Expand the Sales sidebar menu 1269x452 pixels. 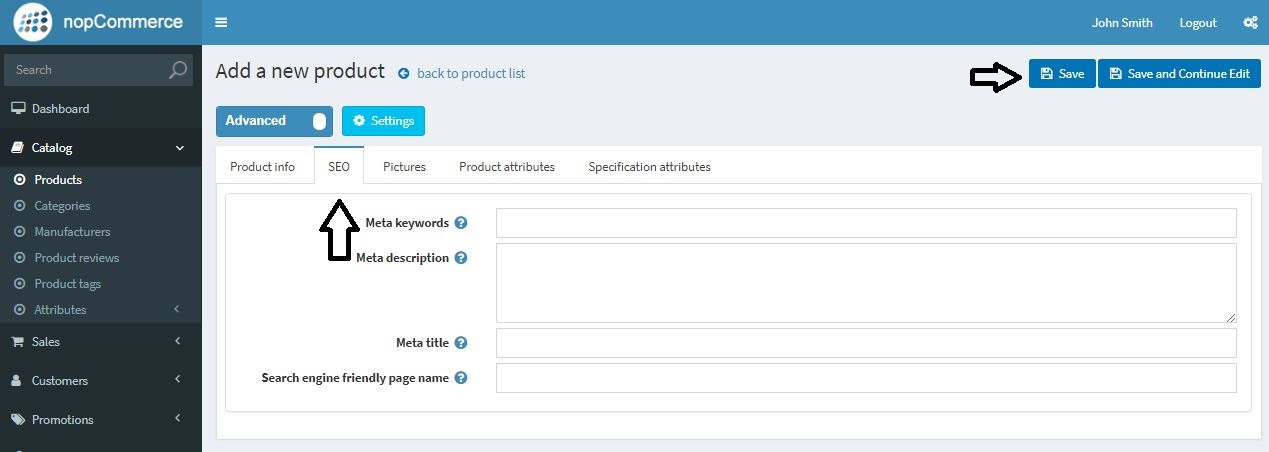(x=100, y=342)
